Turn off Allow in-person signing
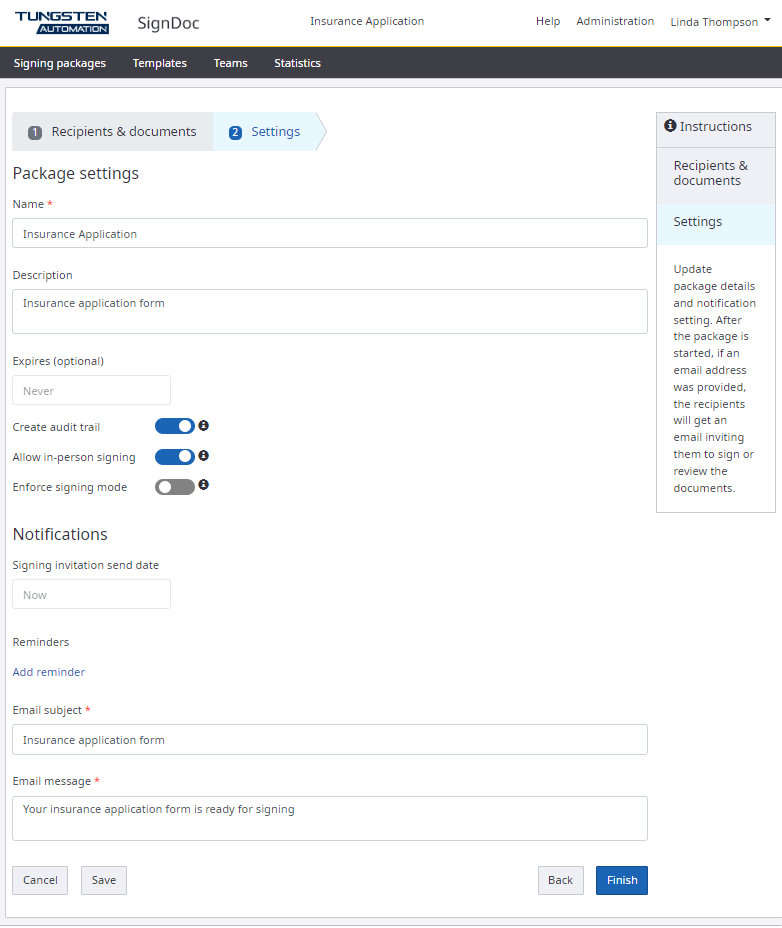The height and width of the screenshot is (928, 782). coord(175,456)
